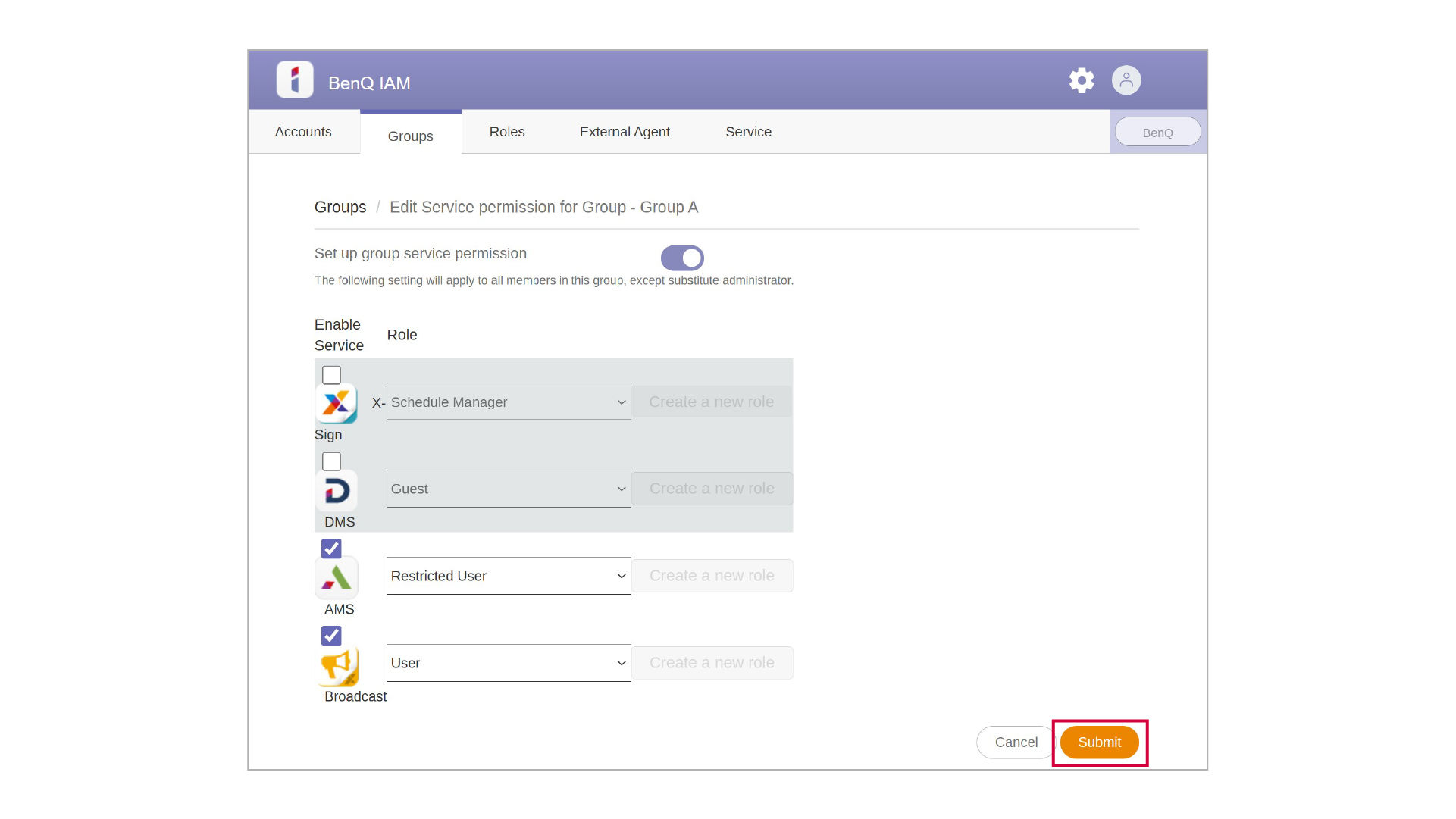Open the user profile avatar icon

pos(1126,80)
